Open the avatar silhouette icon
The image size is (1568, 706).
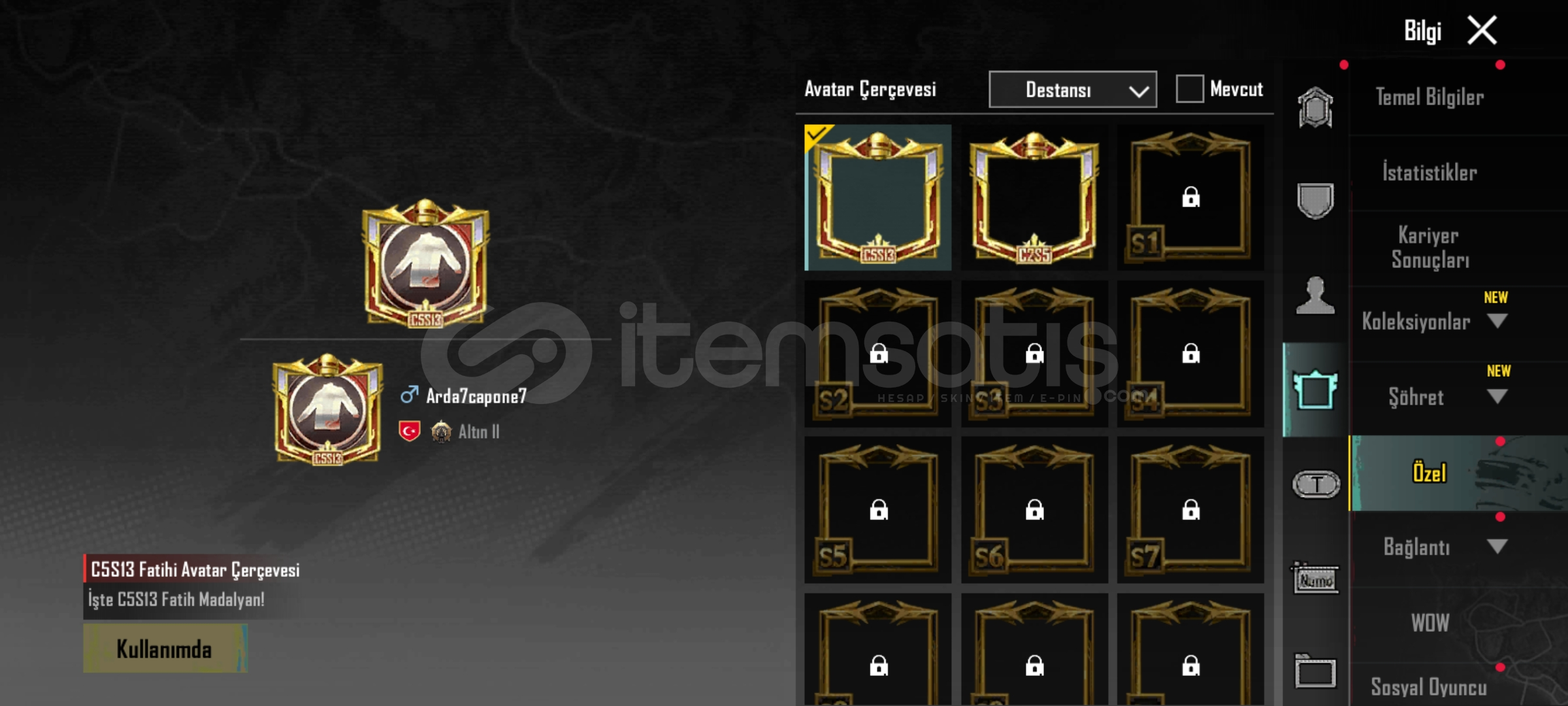coord(1315,295)
